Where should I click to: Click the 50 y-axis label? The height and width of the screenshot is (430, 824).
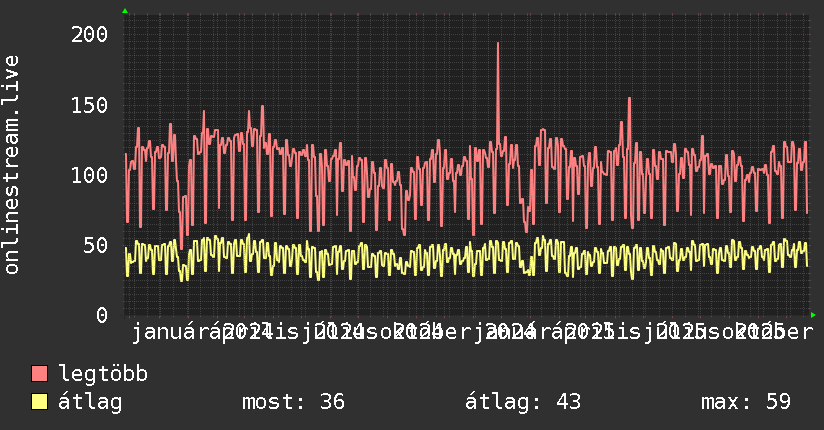pyautogui.click(x=96, y=245)
